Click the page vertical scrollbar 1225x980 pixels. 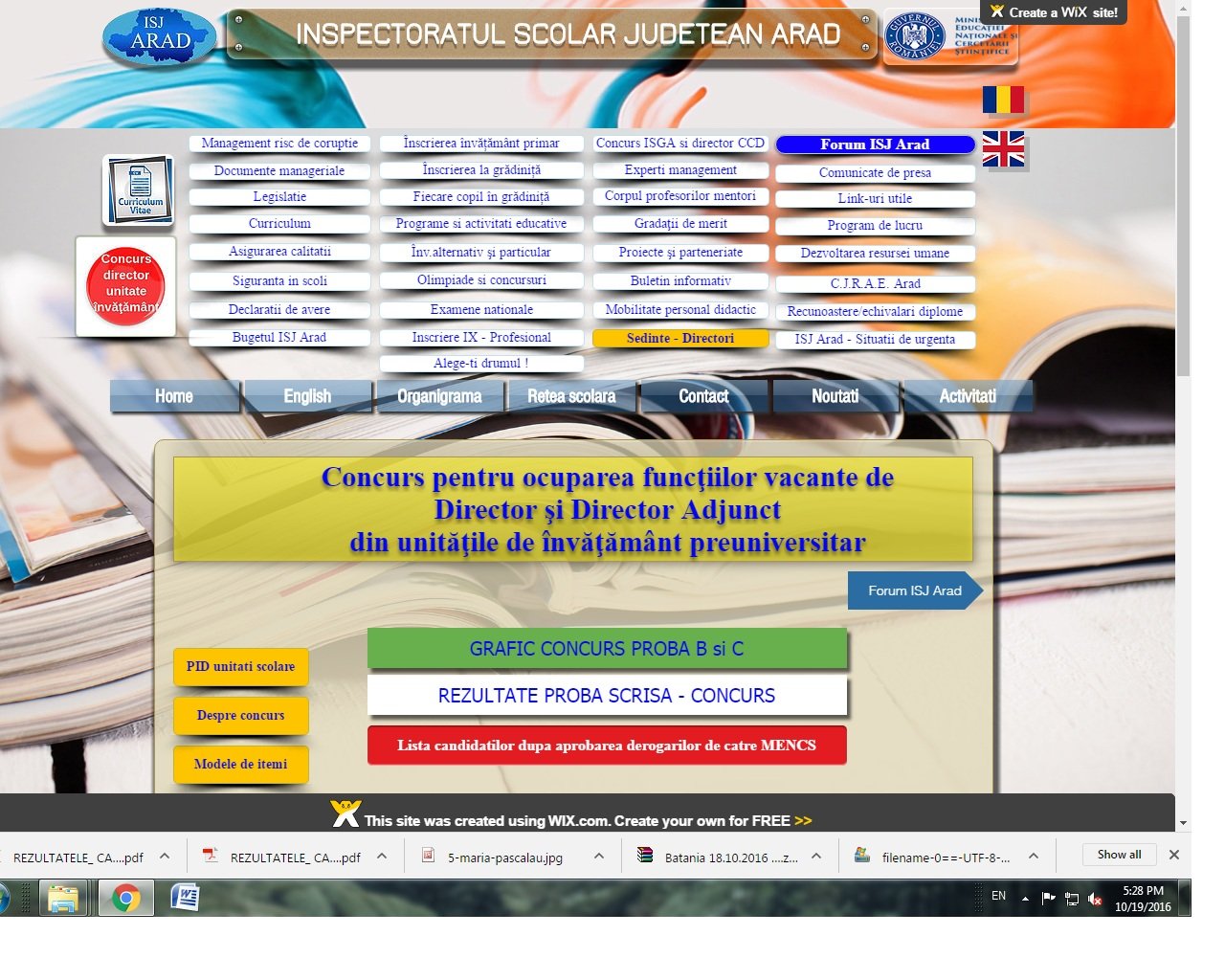[x=1184, y=191]
